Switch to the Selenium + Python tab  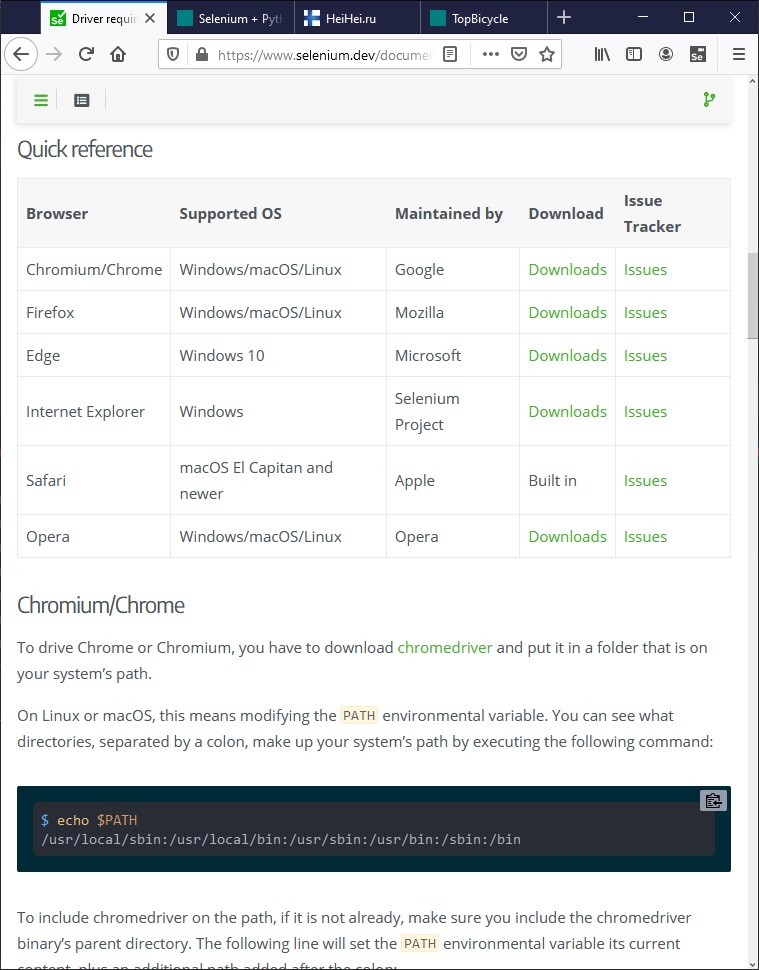click(x=230, y=19)
